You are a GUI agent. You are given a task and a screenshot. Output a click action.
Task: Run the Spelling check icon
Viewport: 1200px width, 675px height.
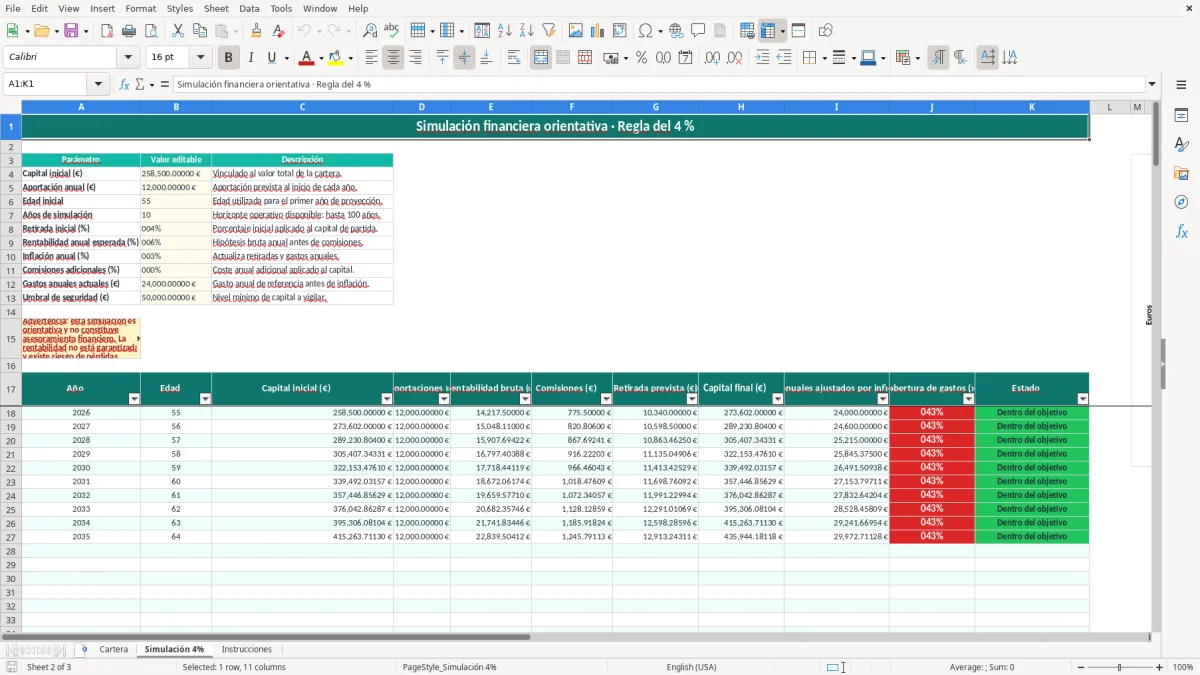pyautogui.click(x=392, y=31)
